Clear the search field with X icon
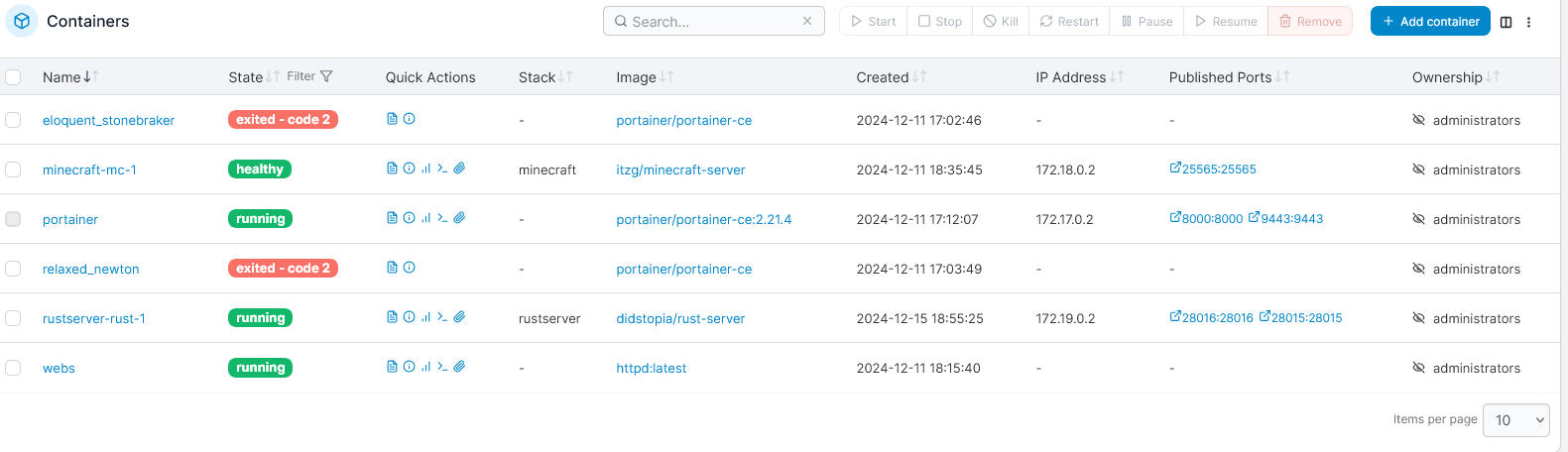 click(x=807, y=21)
